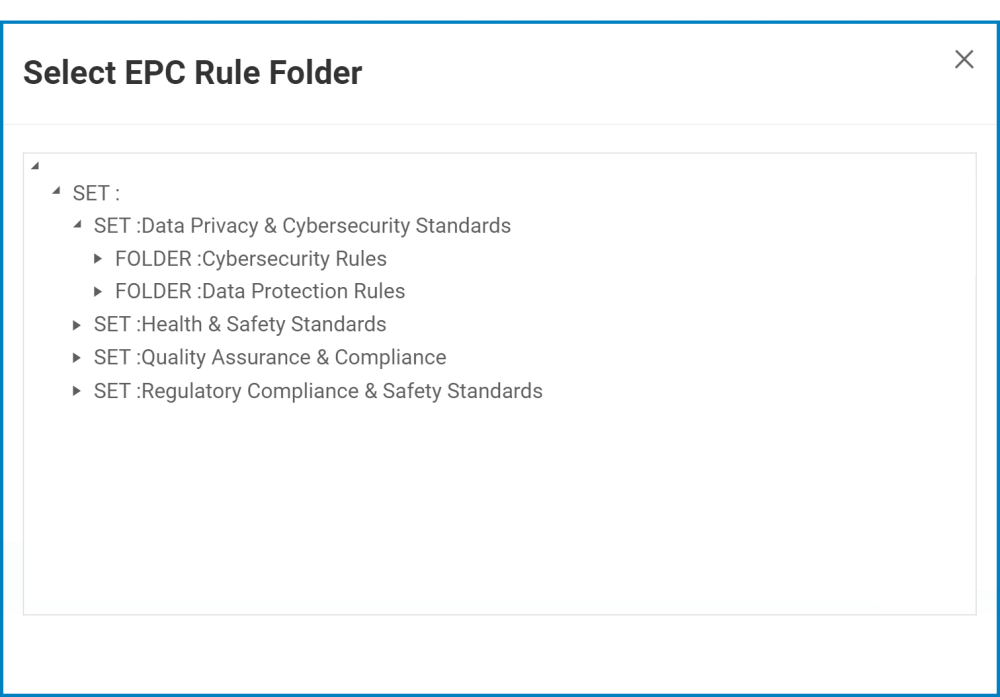This screenshot has width=1000, height=697.
Task: Collapse the top-level SET : node arrow
Action: point(56,191)
